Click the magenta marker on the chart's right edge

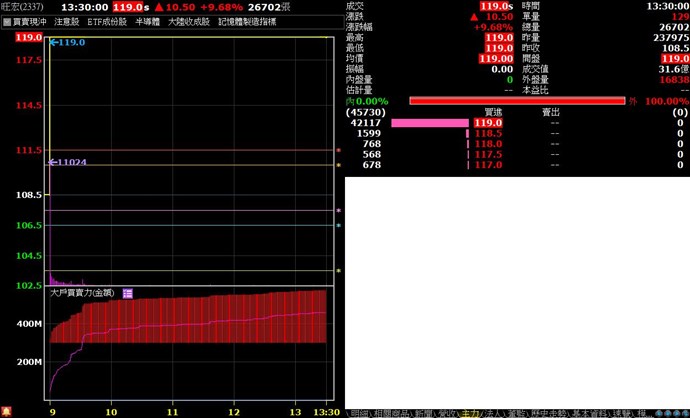click(x=338, y=211)
